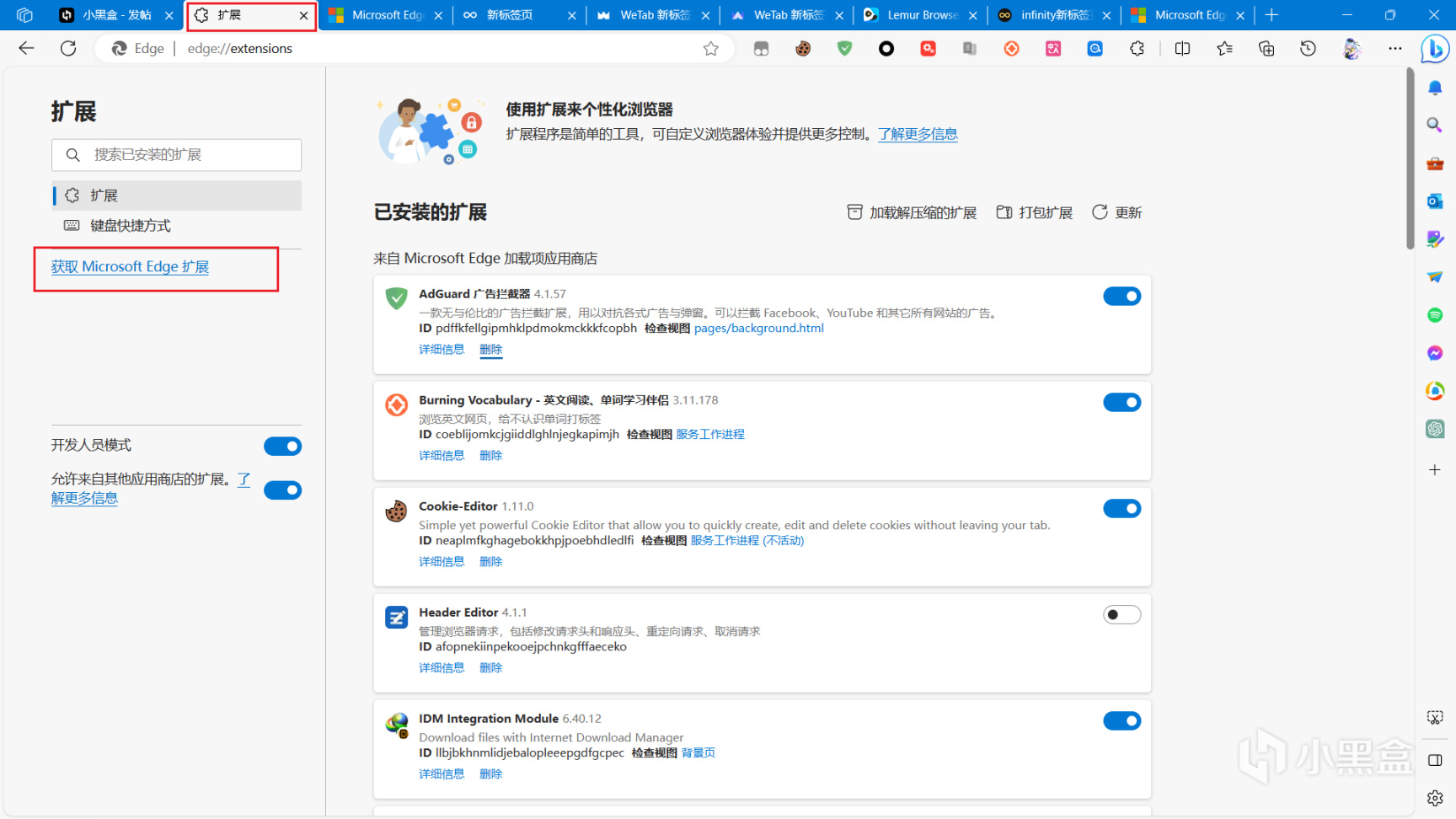Screen dimensions: 1456x819
Task: Disable the Burning Vocabulary extension toggle
Action: coord(1122,402)
